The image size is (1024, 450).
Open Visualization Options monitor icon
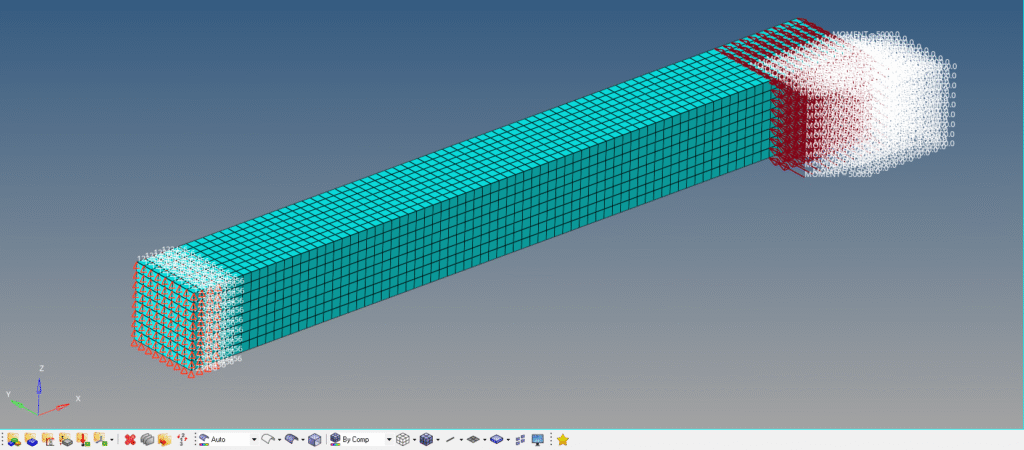(x=538, y=440)
